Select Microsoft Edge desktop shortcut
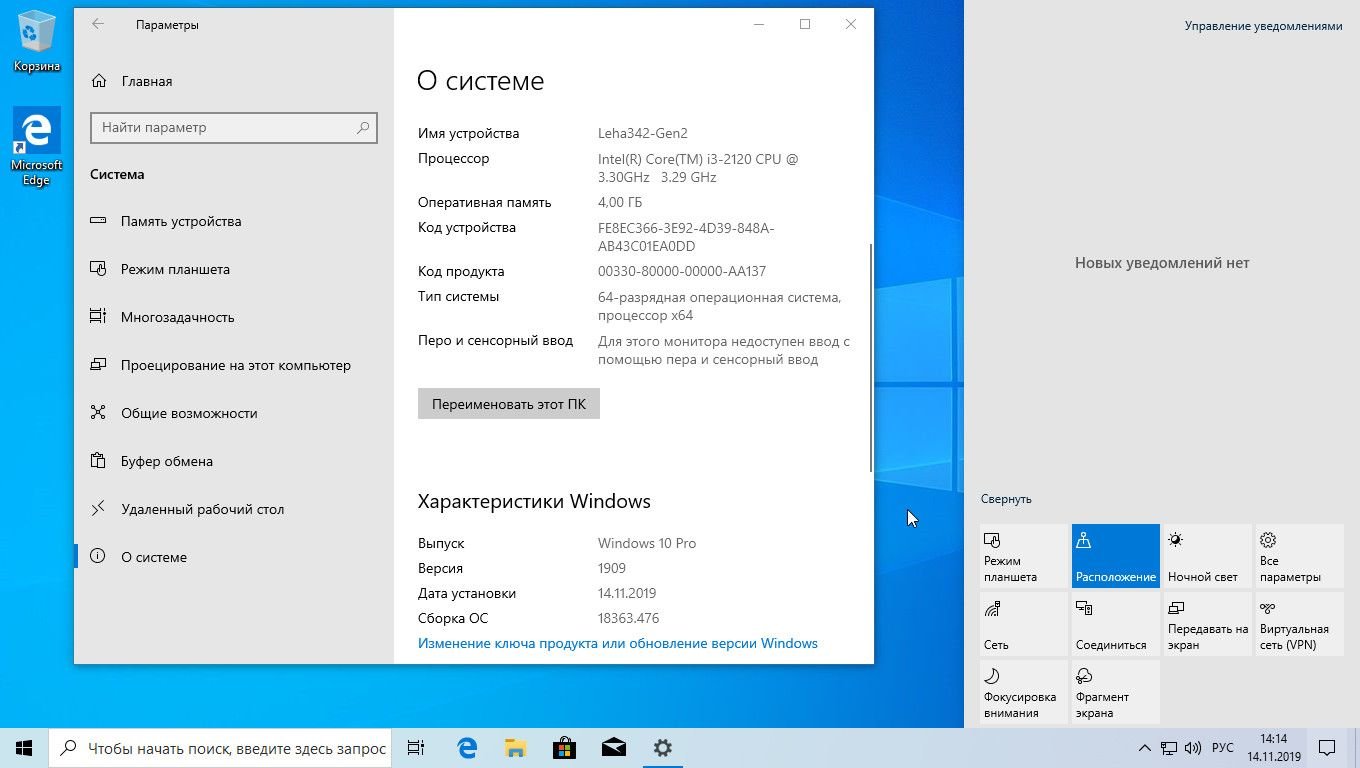 37,148
